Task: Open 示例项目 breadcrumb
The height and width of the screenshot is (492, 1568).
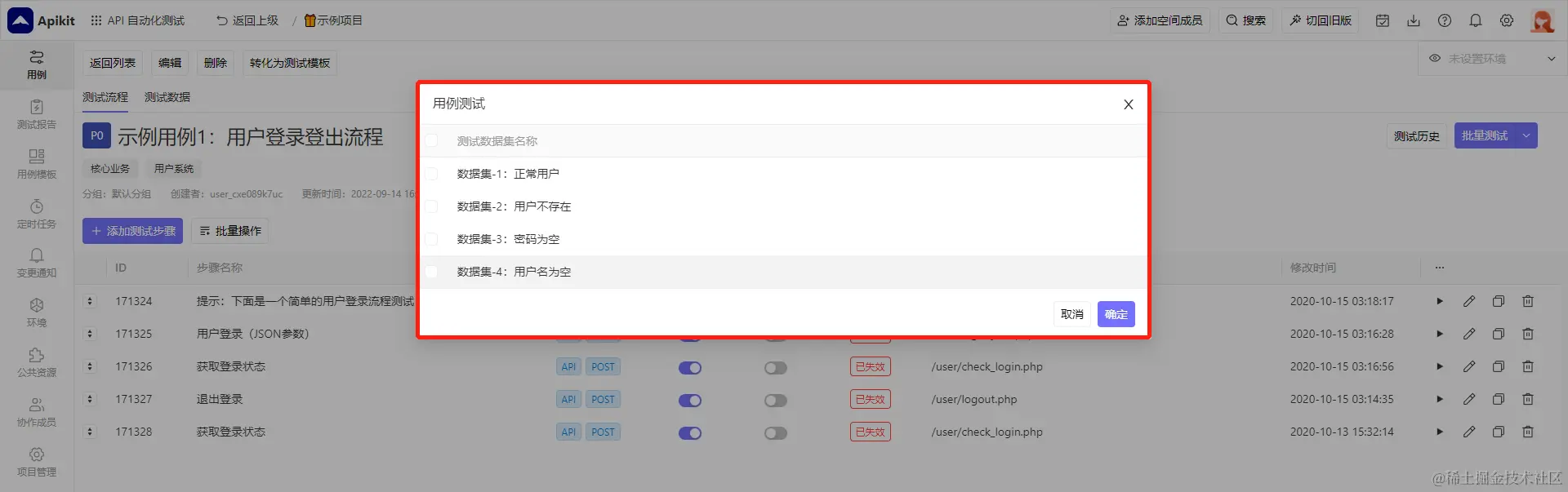Action: pyautogui.click(x=333, y=20)
